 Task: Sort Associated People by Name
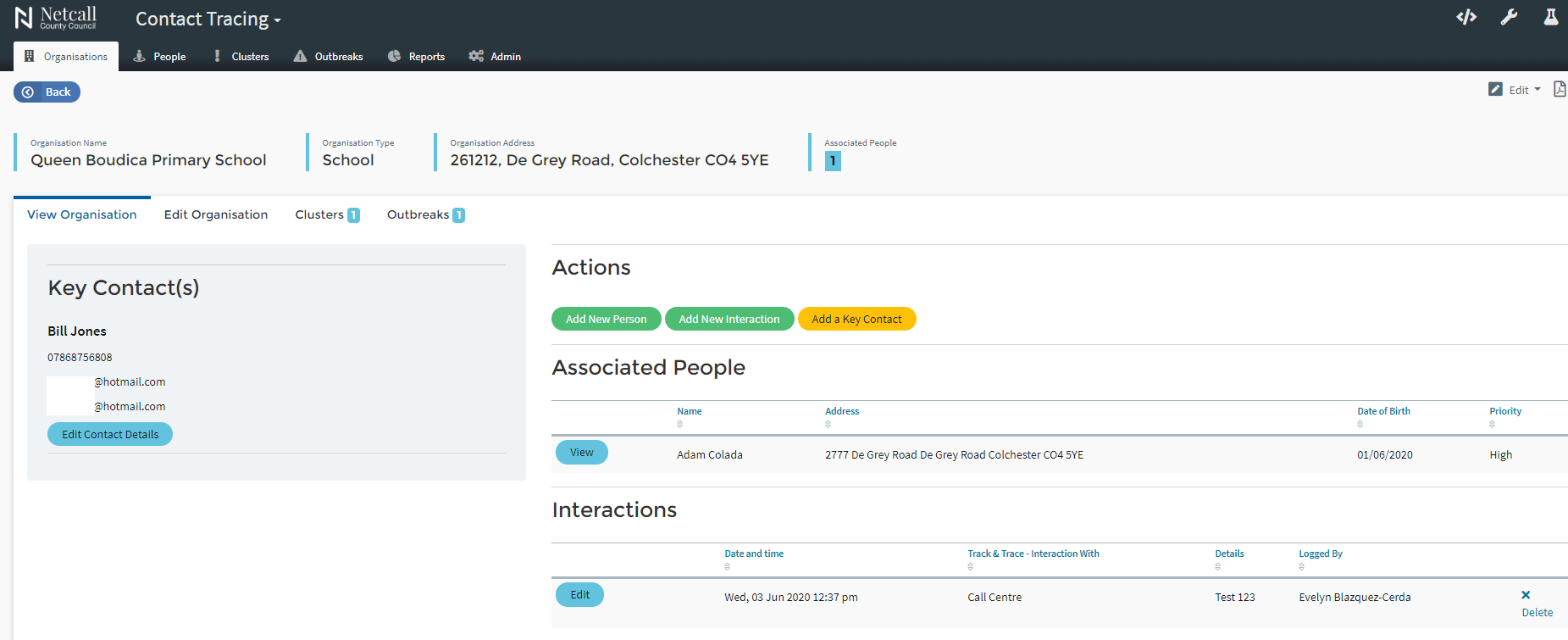point(689,411)
